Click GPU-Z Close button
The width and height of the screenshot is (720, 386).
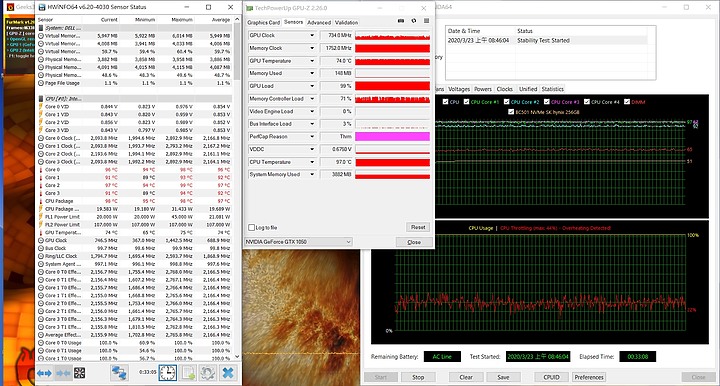pyautogui.click(x=414, y=242)
